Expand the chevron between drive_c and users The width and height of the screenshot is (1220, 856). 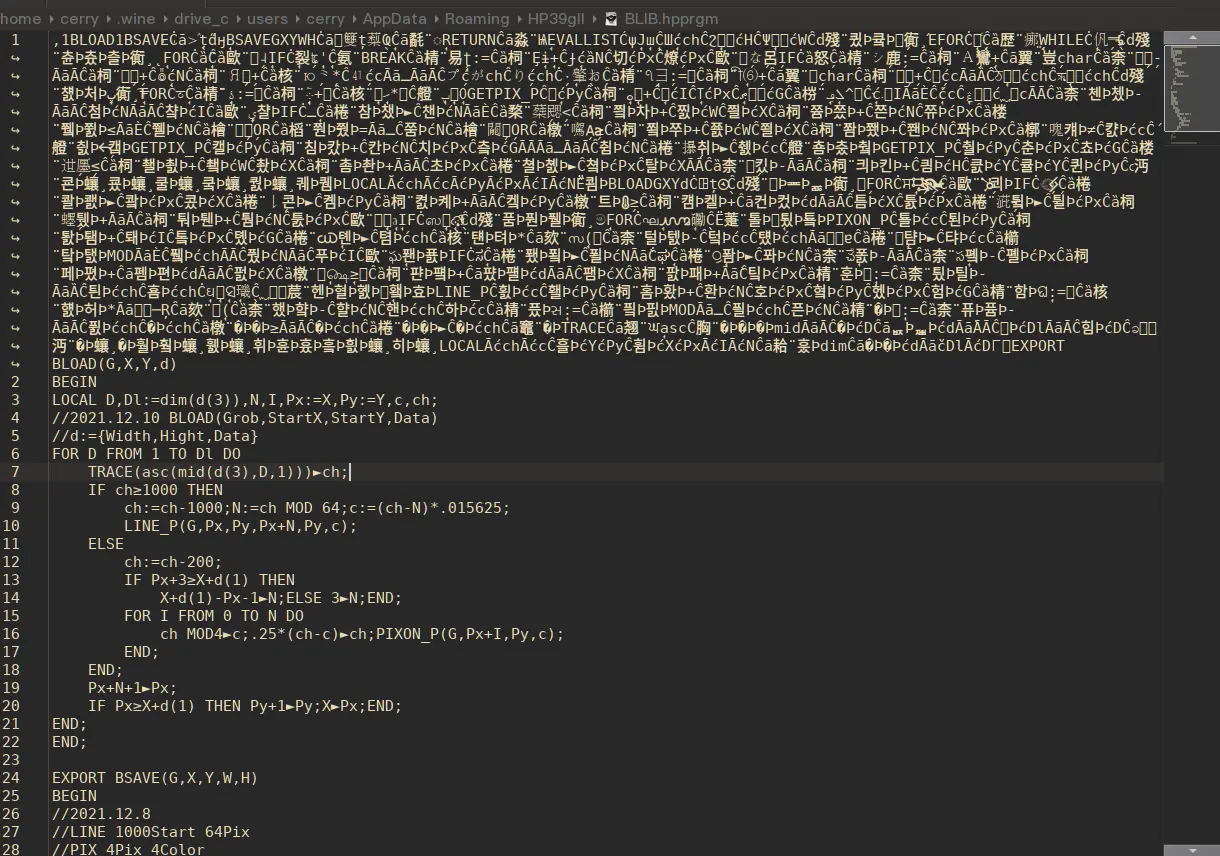tap(240, 18)
